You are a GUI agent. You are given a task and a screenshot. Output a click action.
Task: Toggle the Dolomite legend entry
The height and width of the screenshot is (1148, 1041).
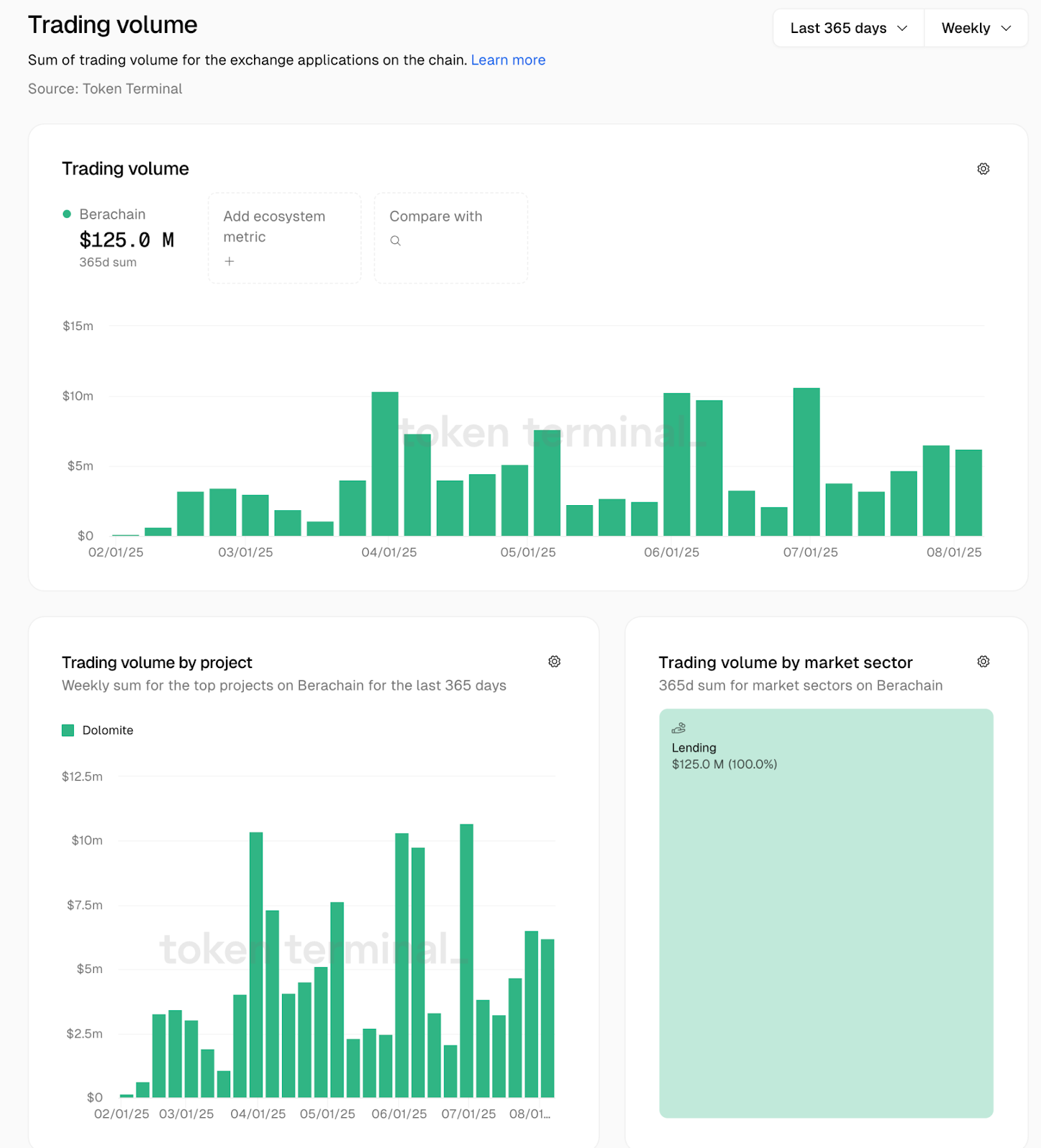coord(108,730)
